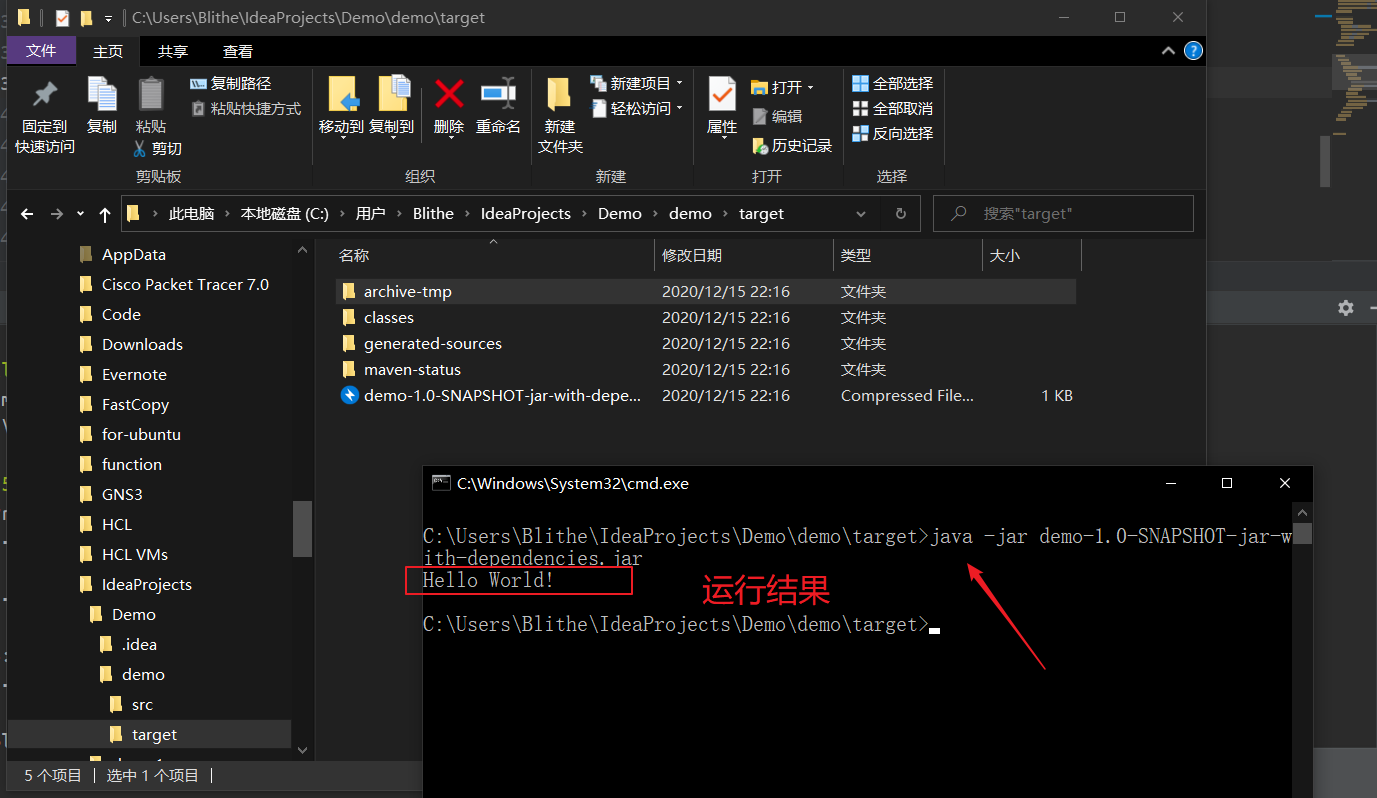Viewport: 1377px width, 798px height.
Task: Click the red Delete (删除) icon
Action: click(x=449, y=94)
